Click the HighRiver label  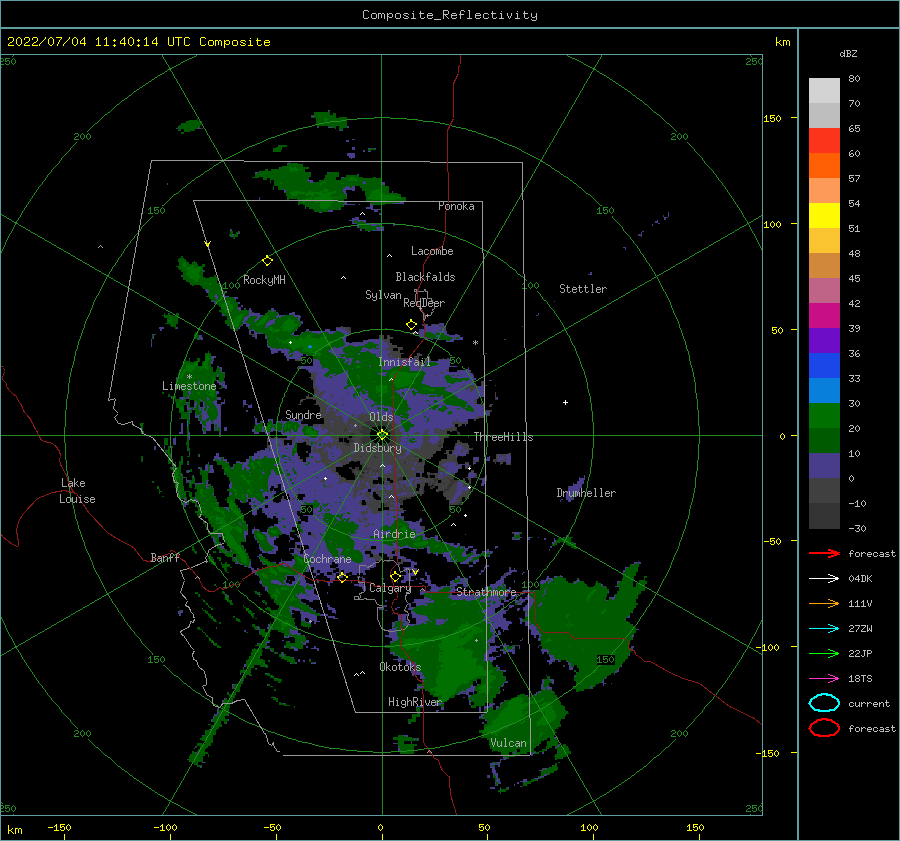point(415,702)
